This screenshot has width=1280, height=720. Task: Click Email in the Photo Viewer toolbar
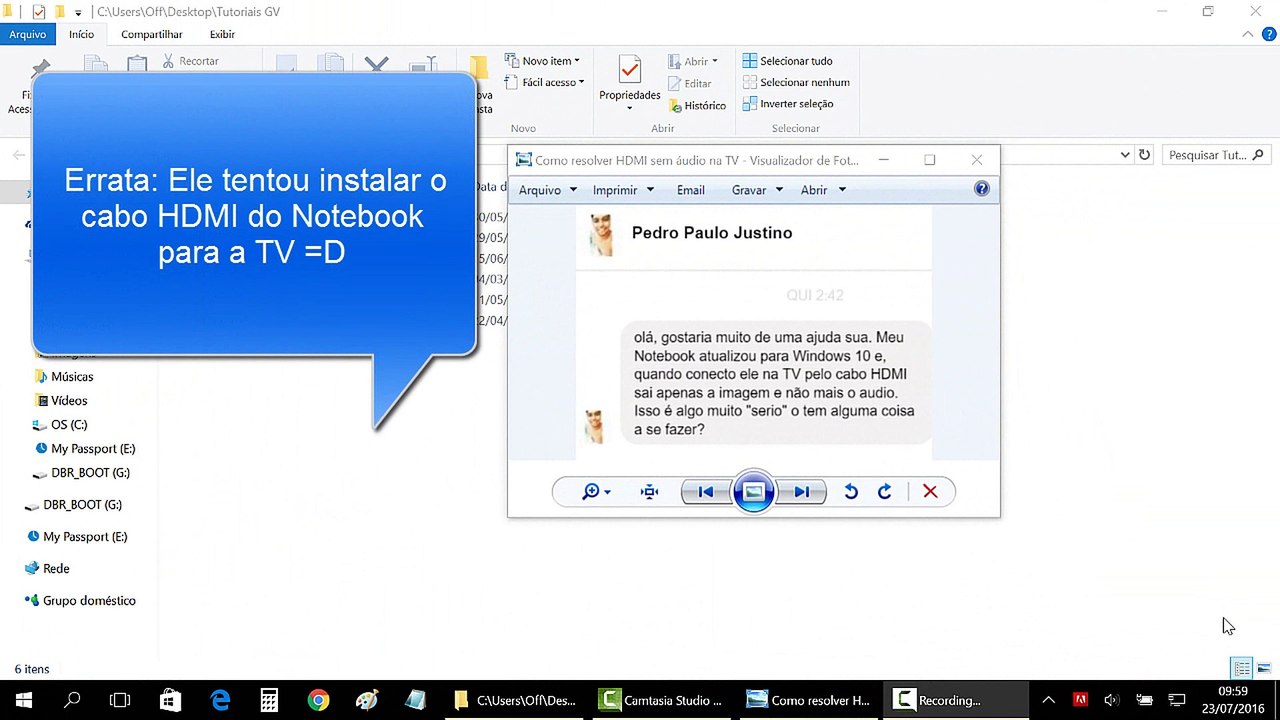[691, 190]
